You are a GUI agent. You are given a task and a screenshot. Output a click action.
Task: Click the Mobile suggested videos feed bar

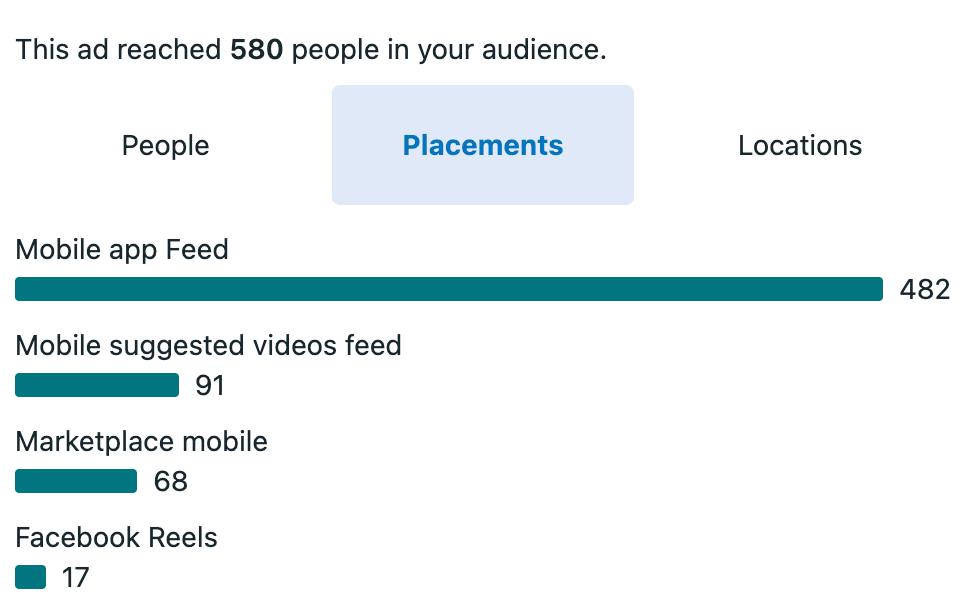(x=97, y=385)
